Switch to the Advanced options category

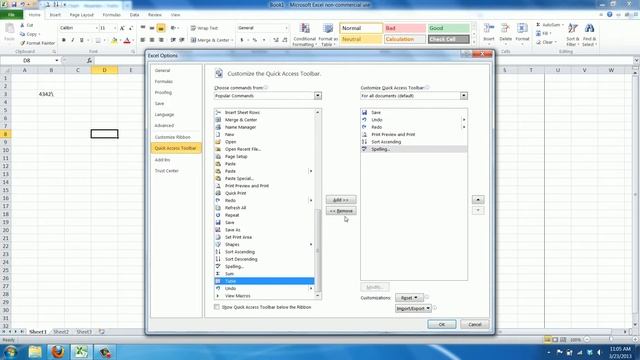pos(176,125)
